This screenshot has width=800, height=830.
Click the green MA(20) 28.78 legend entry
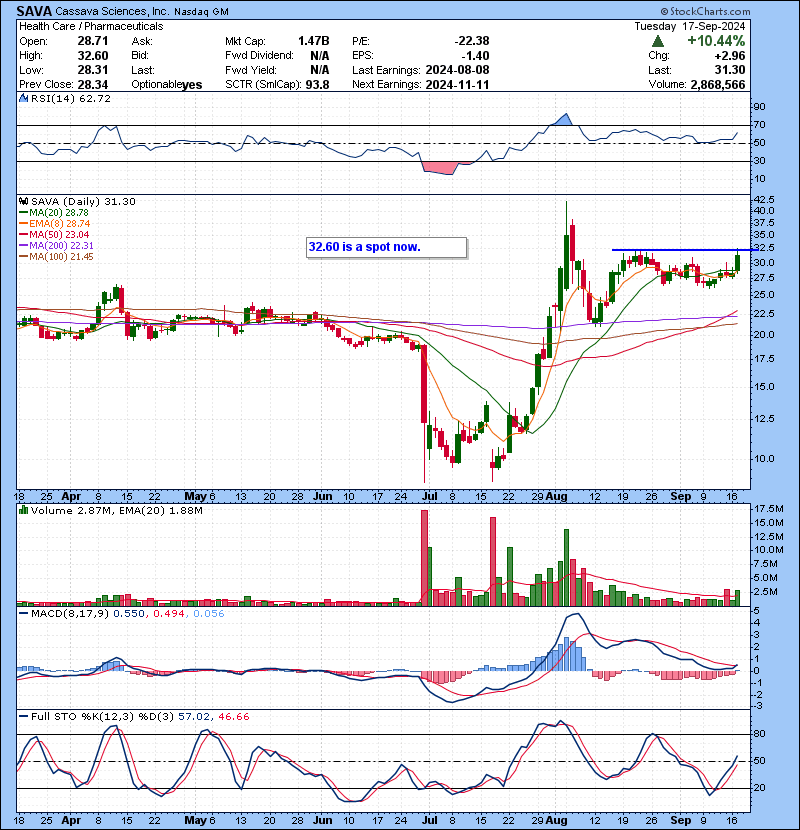click(55, 212)
